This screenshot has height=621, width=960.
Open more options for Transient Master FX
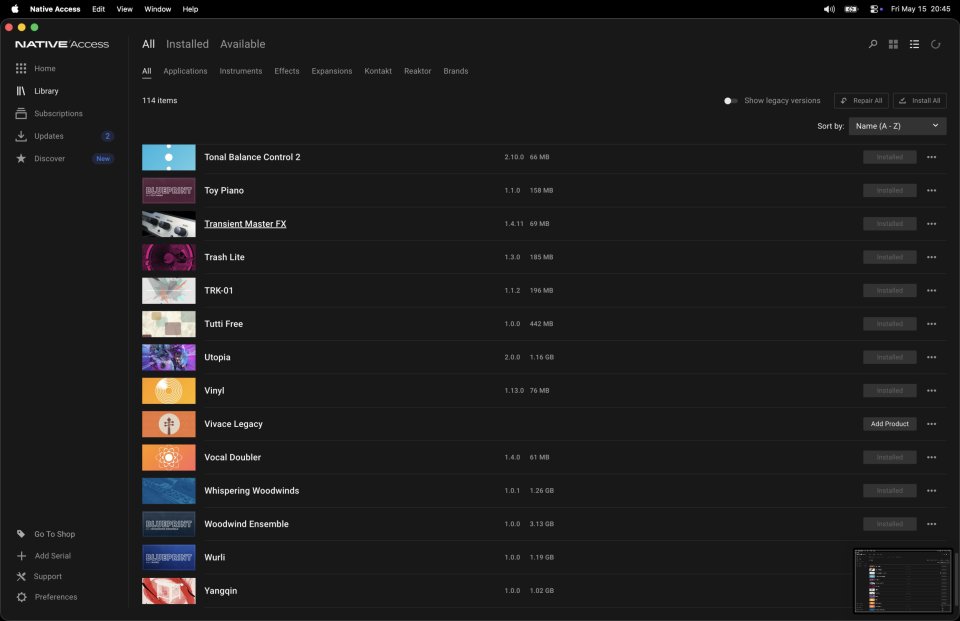pos(931,224)
